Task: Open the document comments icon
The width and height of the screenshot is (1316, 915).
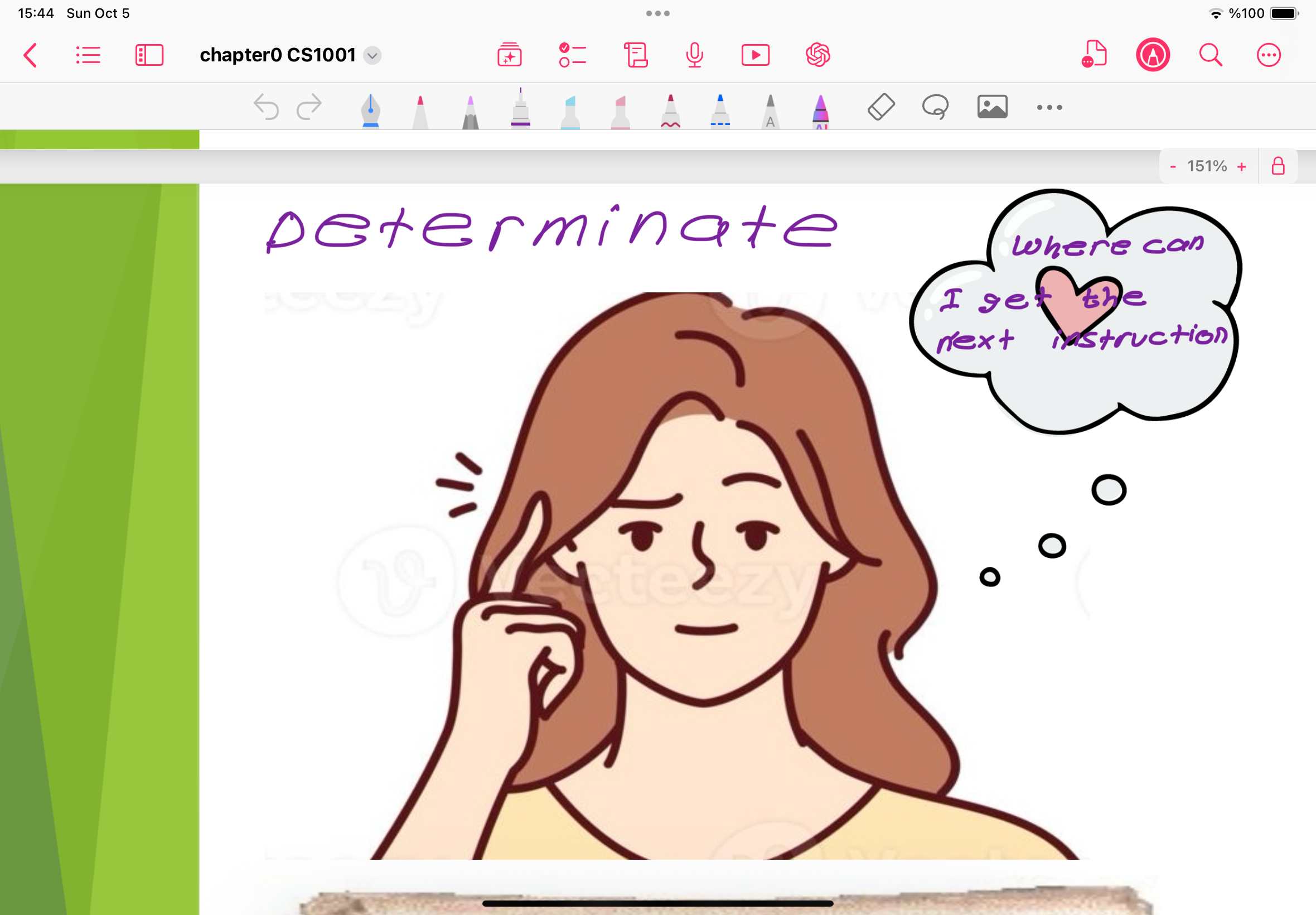Action: click(x=1094, y=54)
